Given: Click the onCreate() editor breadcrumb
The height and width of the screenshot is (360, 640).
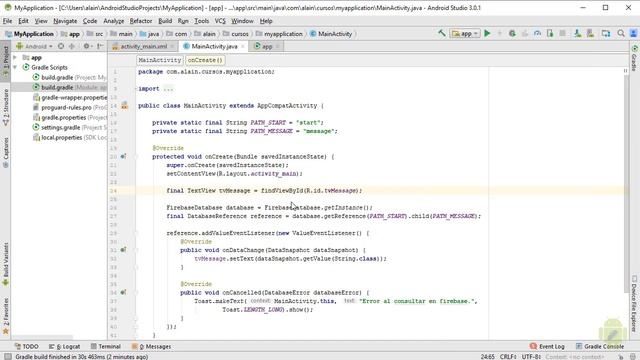Looking at the screenshot, I should point(205,60).
